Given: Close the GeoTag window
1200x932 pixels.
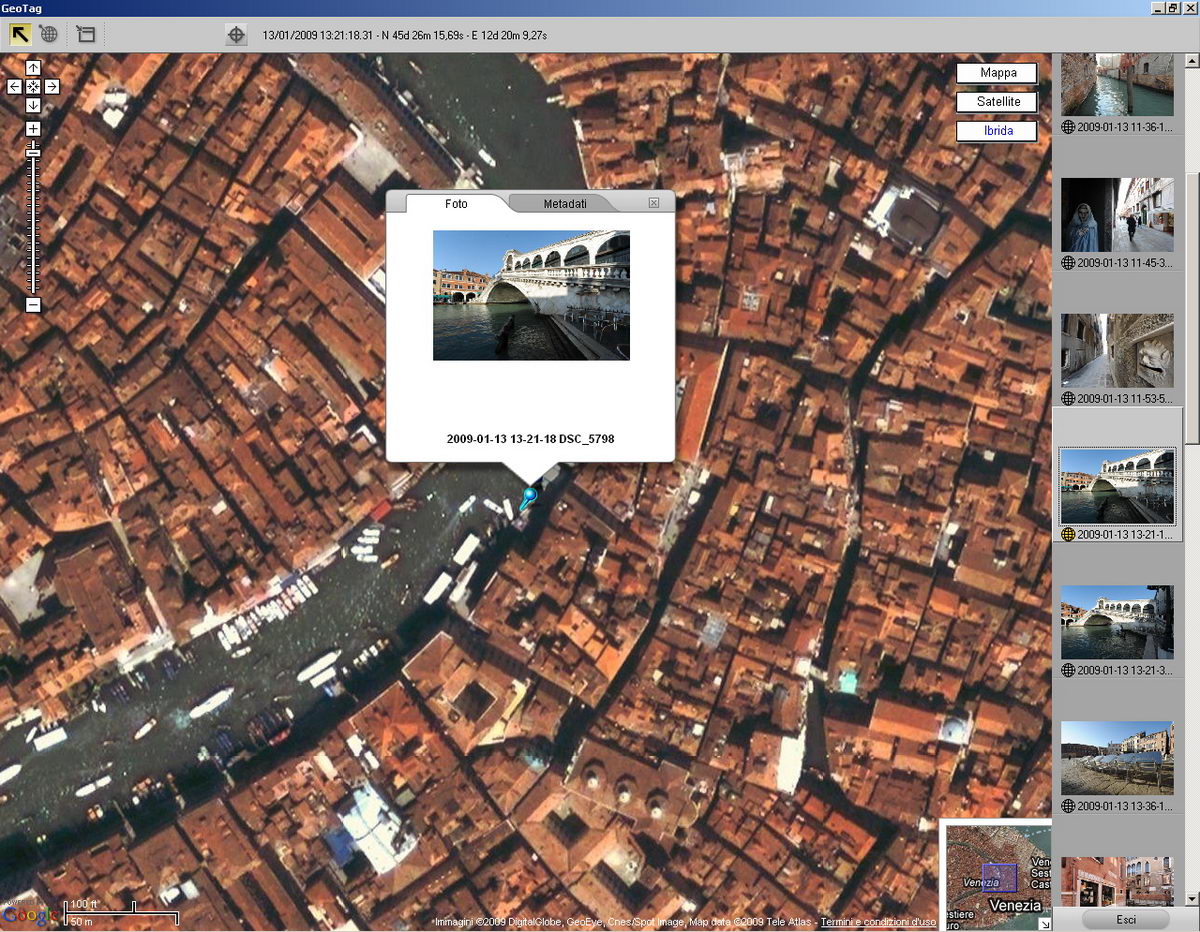Looking at the screenshot, I should click(1189, 8).
